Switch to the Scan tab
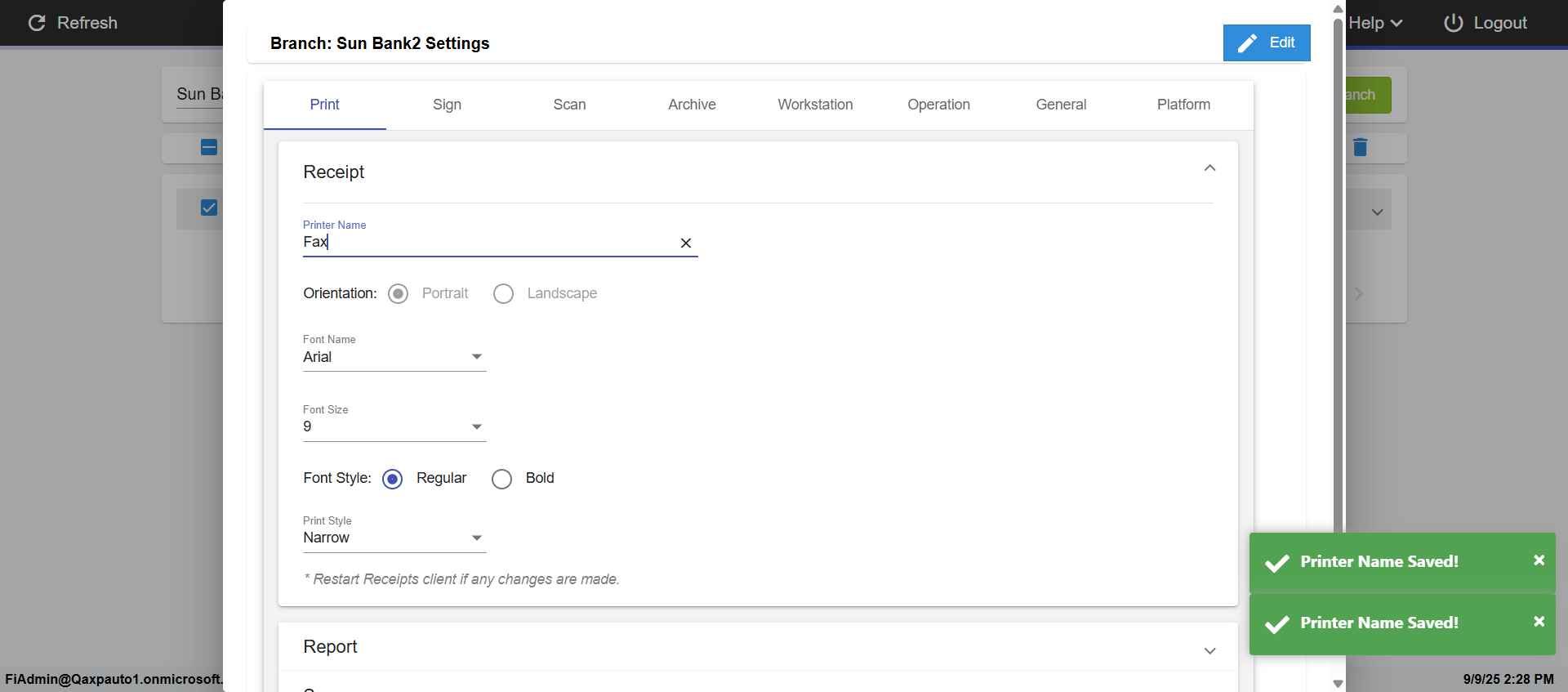1568x692 pixels. pyautogui.click(x=569, y=105)
